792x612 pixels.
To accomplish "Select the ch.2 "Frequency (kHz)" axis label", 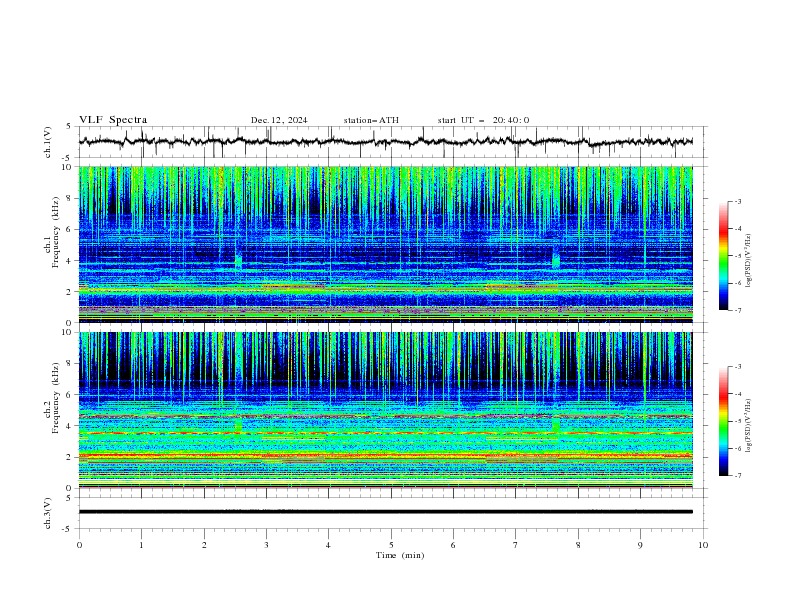I will [56, 398].
